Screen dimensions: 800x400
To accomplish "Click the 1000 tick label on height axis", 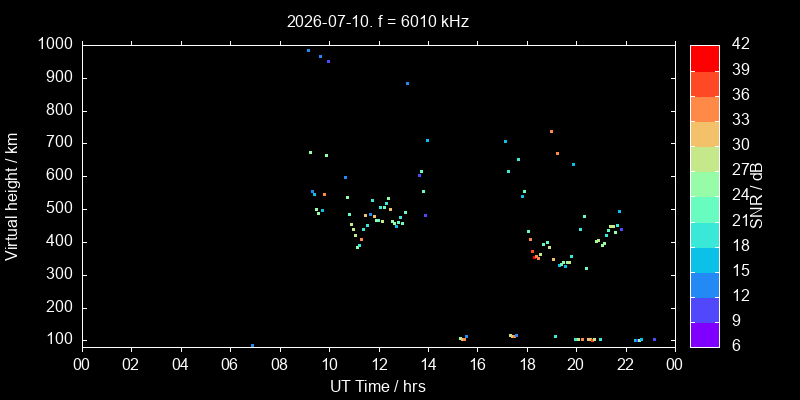I will point(58,44).
